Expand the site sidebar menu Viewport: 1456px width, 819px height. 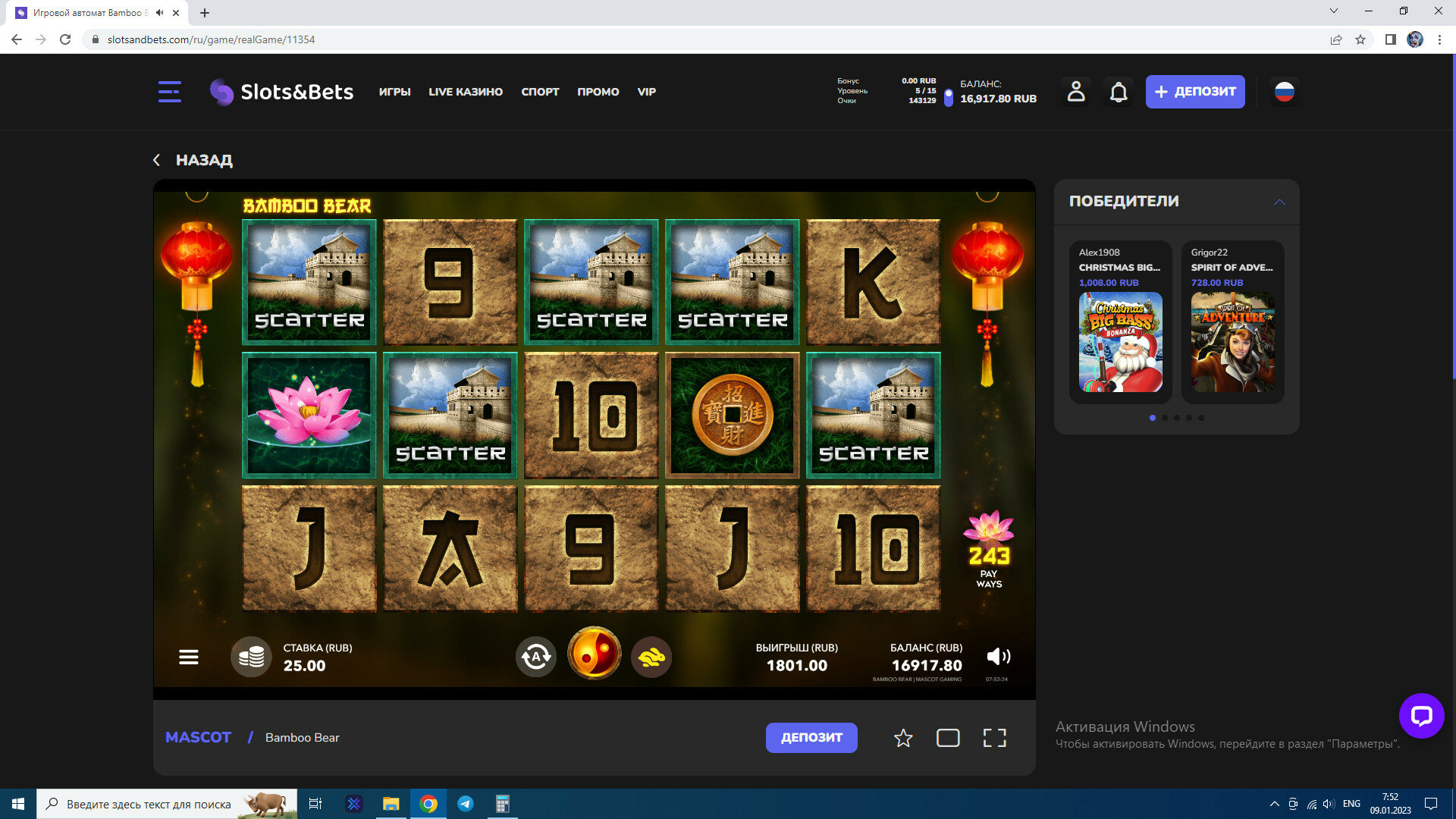pyautogui.click(x=169, y=92)
